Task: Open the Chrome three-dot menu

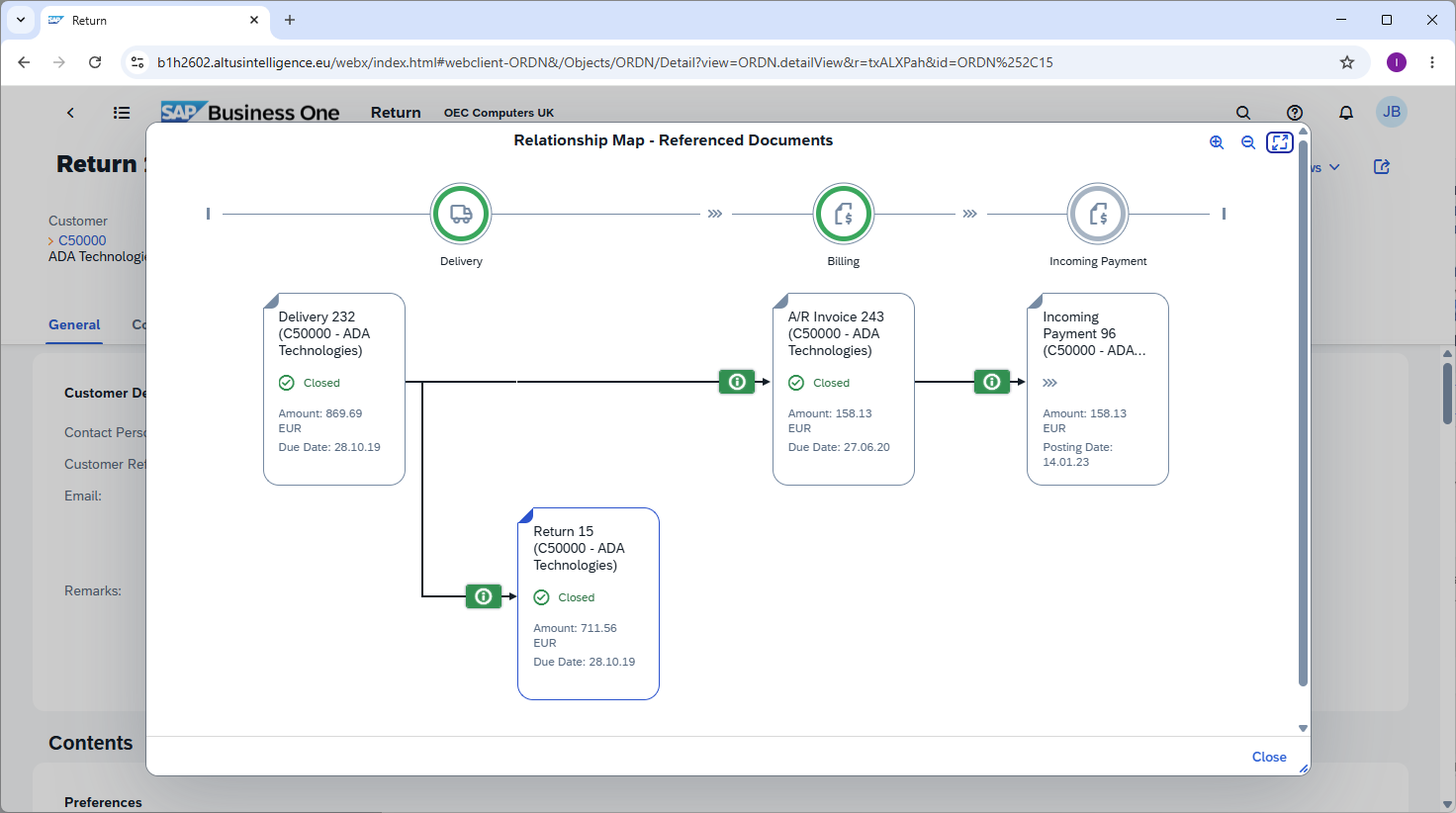Action: point(1432,62)
